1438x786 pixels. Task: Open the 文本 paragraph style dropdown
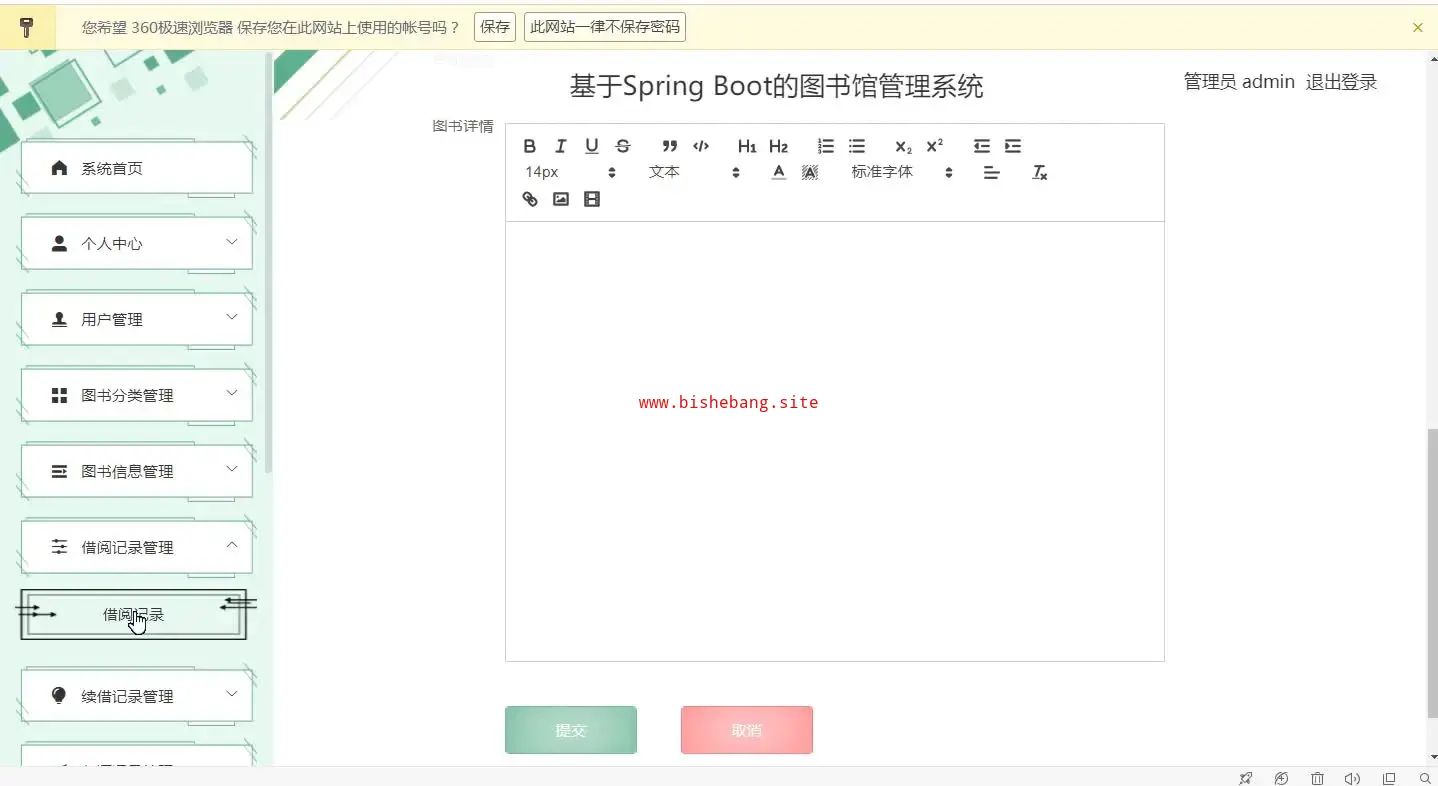[x=694, y=172]
